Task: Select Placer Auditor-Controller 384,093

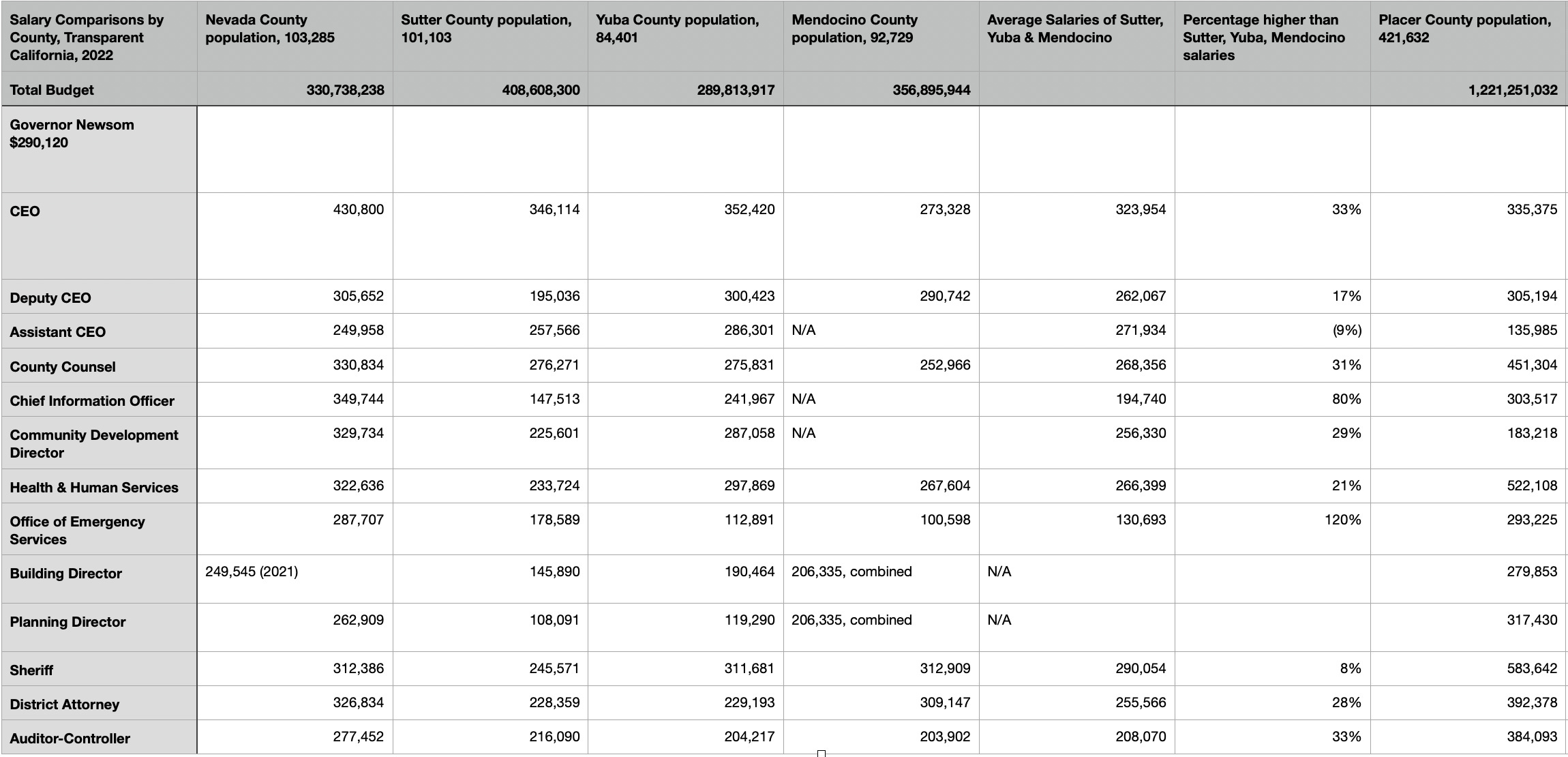Action: coord(1532,737)
